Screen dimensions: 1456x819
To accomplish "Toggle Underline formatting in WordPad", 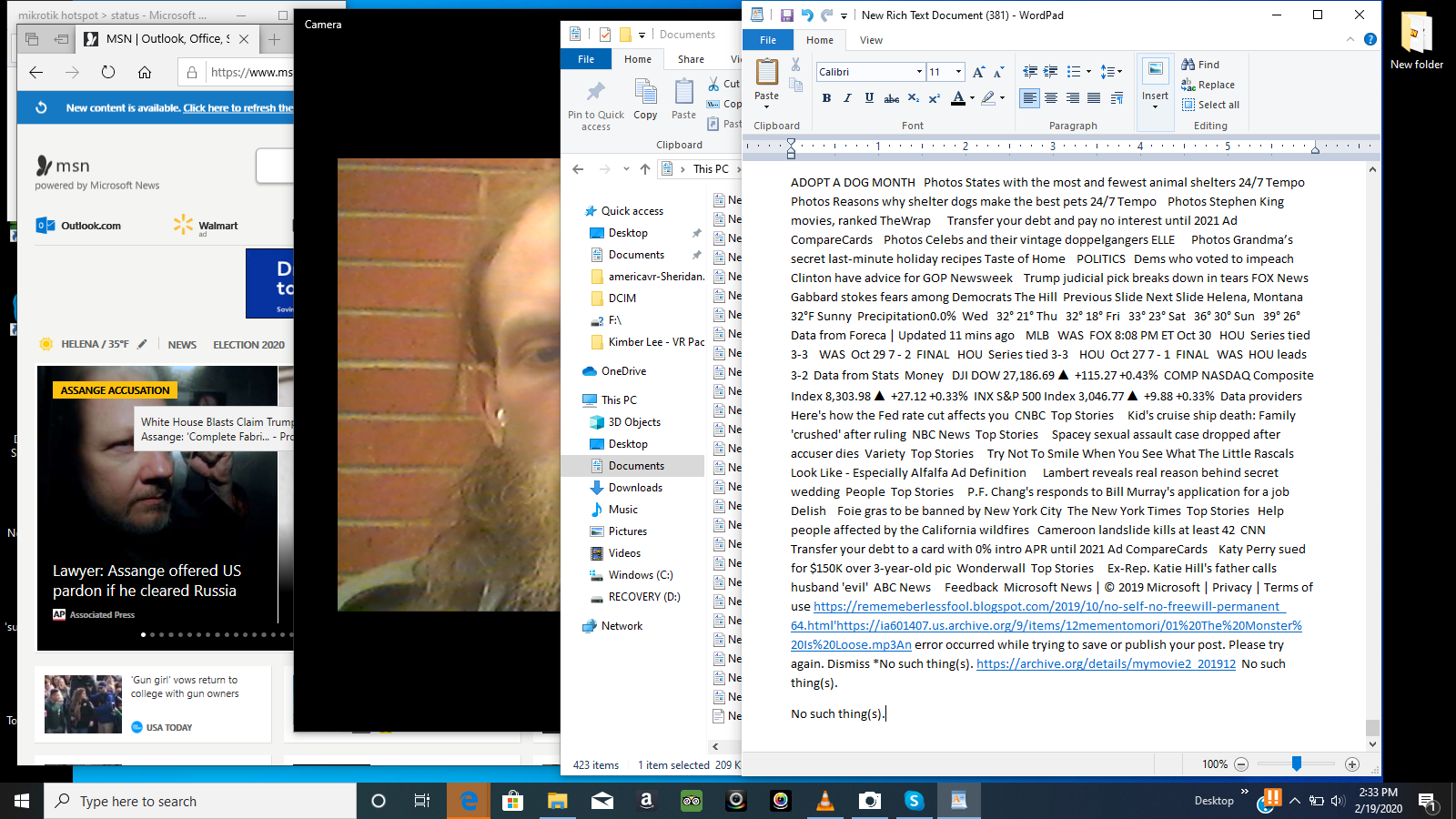I will point(869,98).
